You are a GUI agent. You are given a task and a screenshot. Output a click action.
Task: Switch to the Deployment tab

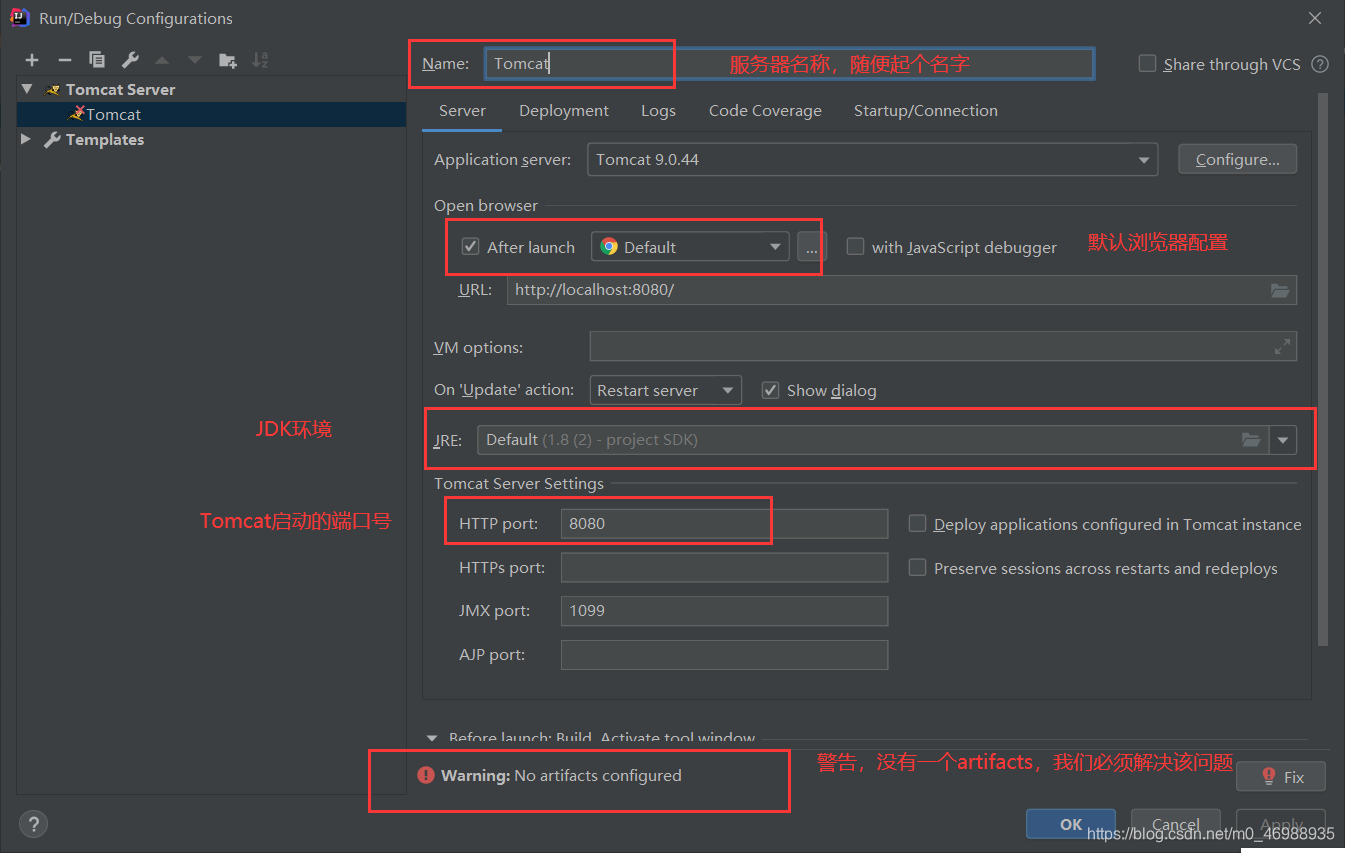pyautogui.click(x=564, y=111)
